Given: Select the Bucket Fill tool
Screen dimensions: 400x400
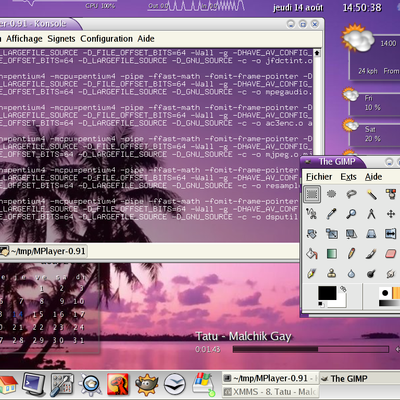Looking at the screenshot, I should (x=312, y=254).
